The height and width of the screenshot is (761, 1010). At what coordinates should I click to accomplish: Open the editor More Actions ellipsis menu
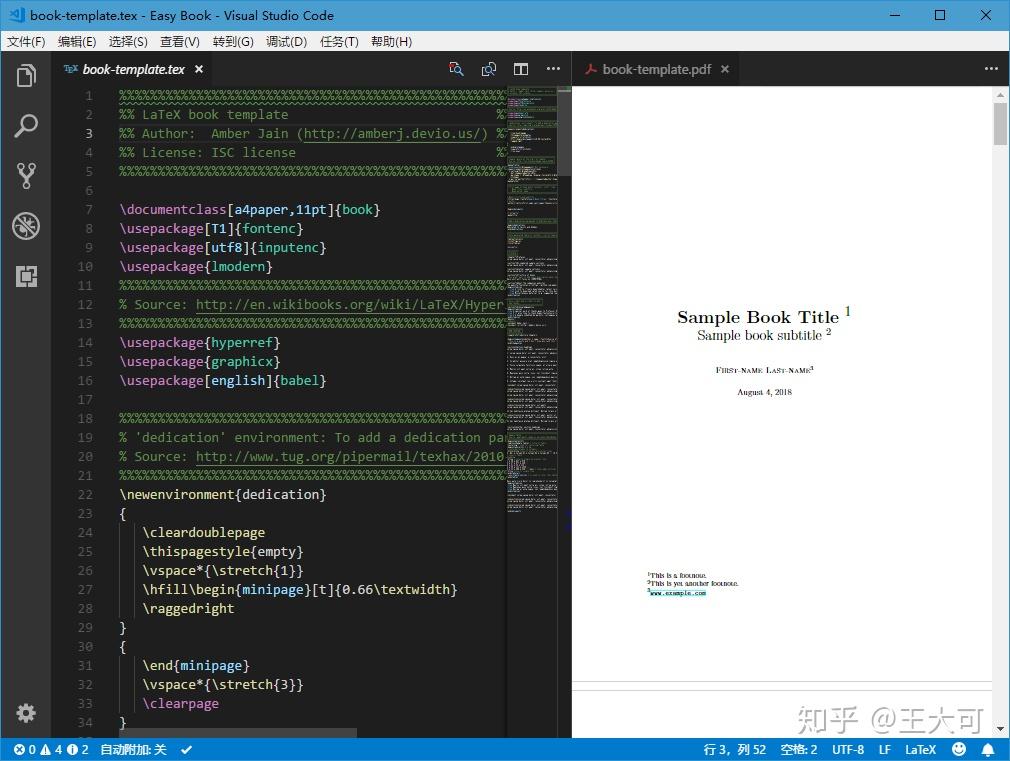(553, 69)
